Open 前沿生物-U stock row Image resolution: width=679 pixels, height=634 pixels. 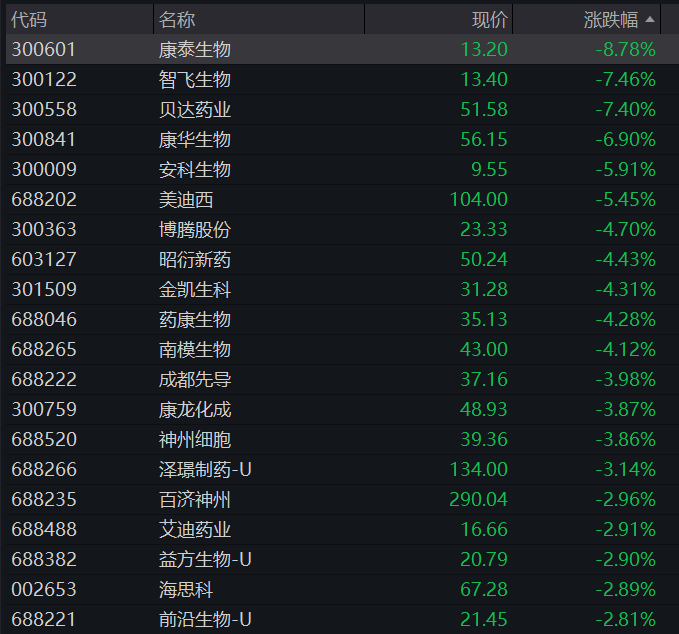click(342, 619)
